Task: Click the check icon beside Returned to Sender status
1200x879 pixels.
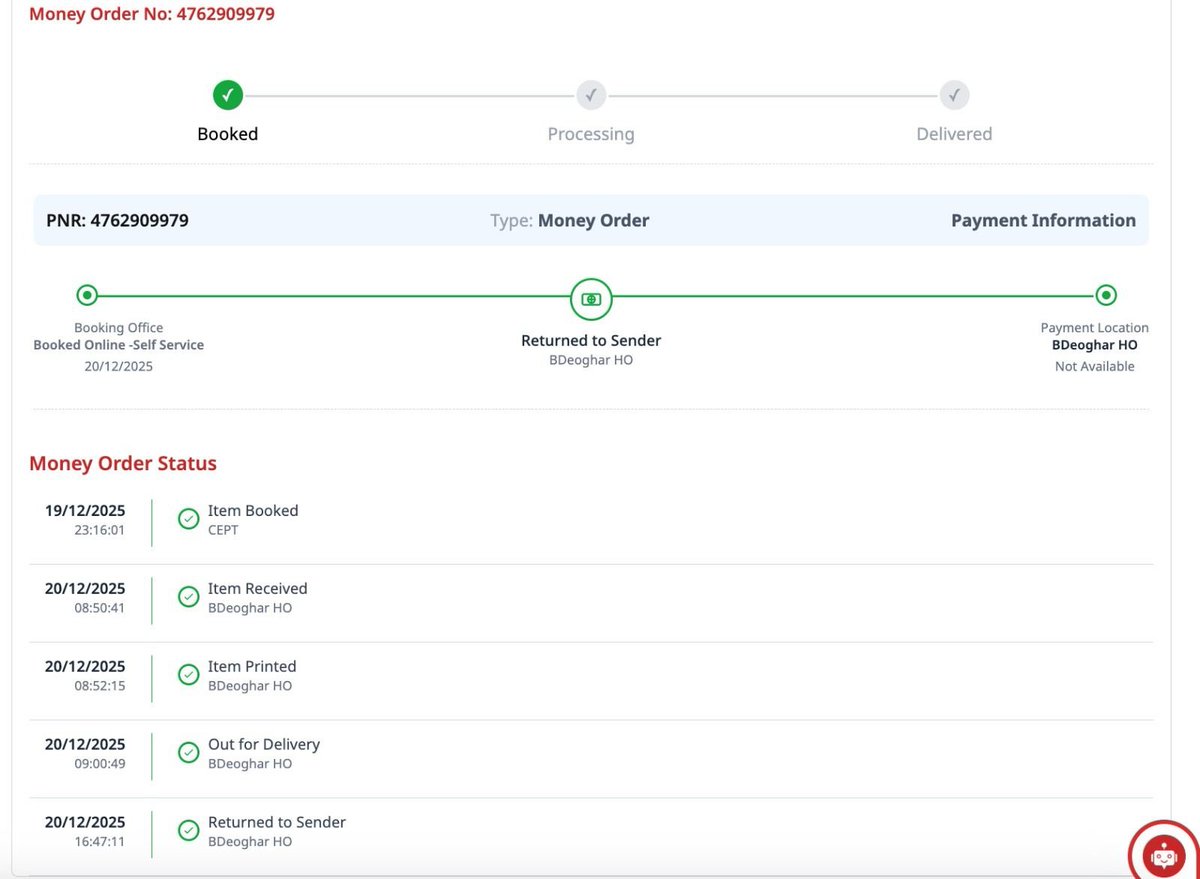Action: point(188,830)
